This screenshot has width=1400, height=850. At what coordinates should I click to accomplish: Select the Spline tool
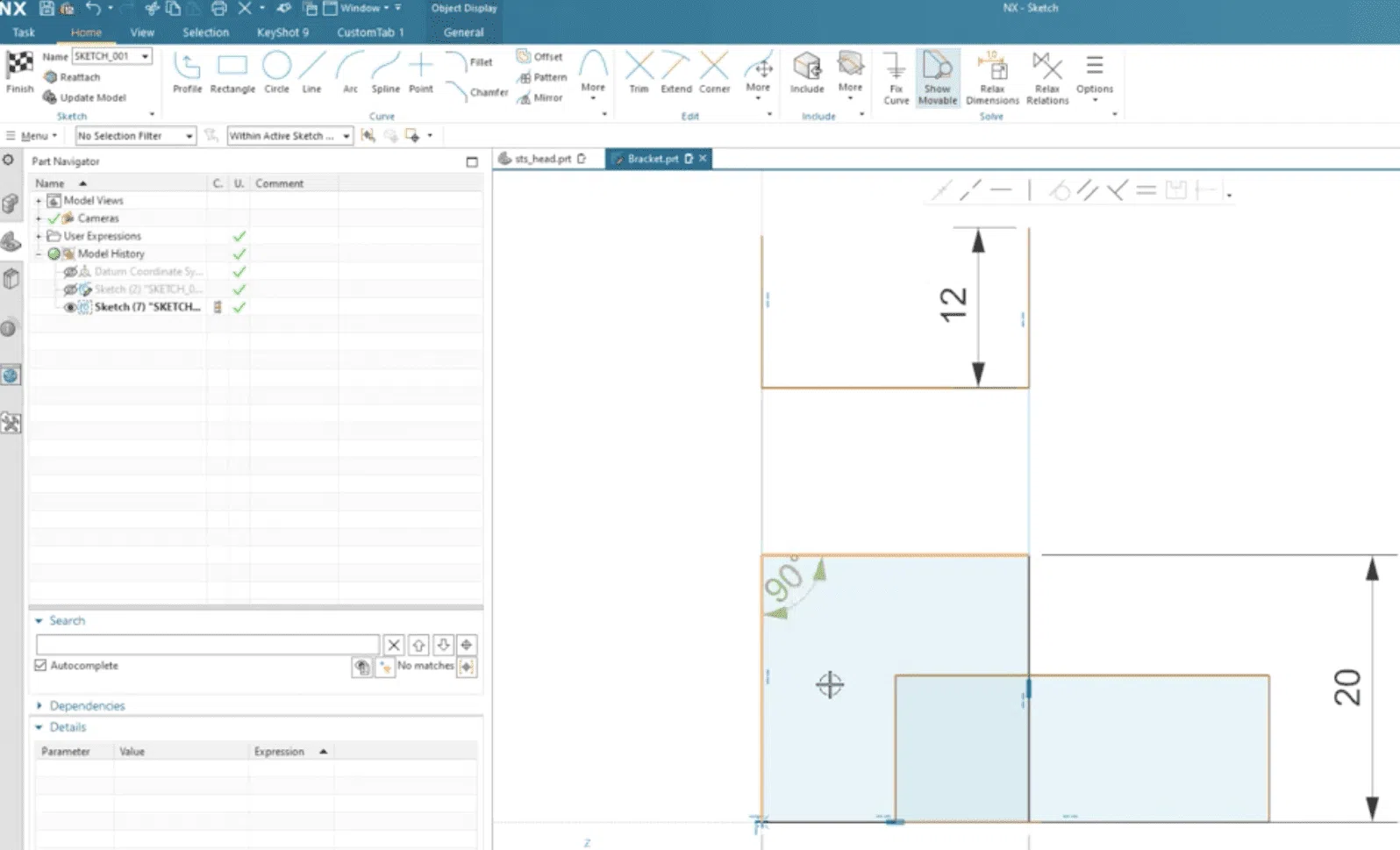[385, 72]
